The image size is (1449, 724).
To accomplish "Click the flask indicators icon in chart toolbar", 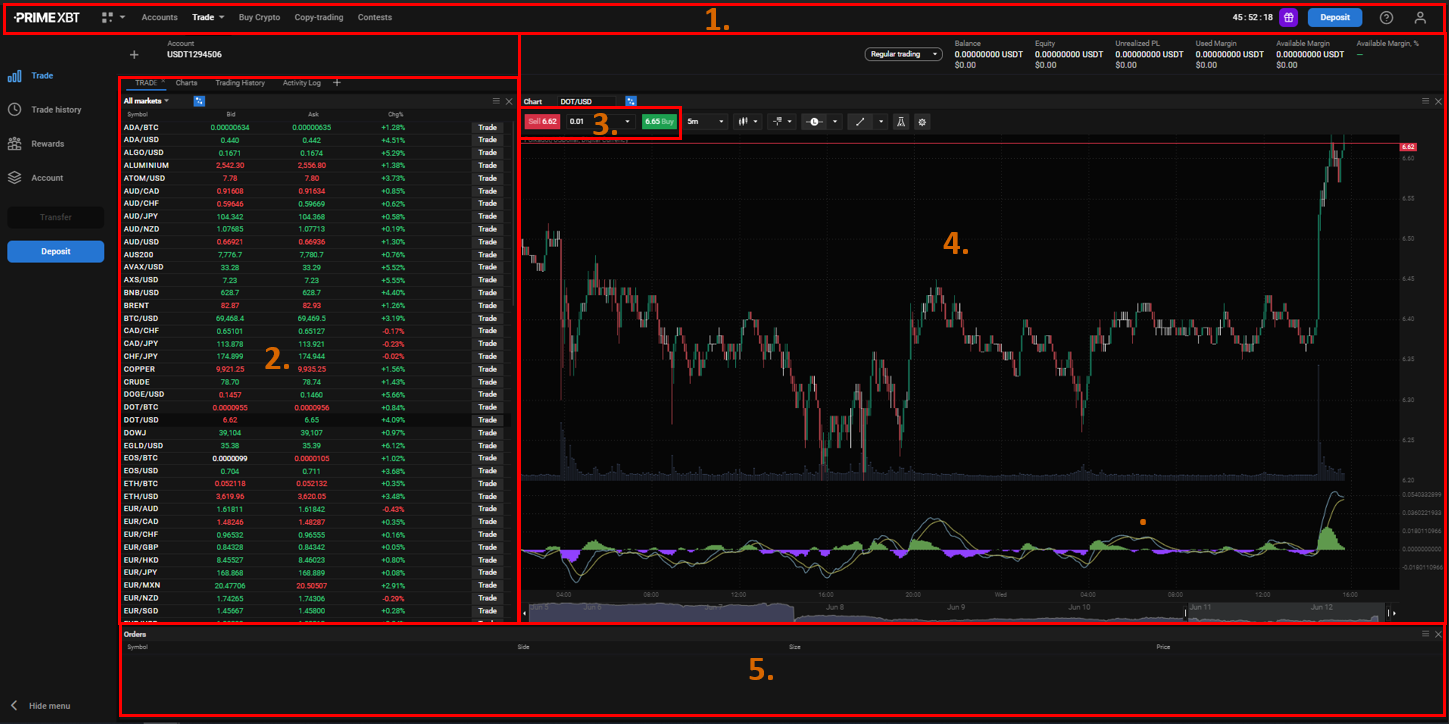I will tap(900, 121).
